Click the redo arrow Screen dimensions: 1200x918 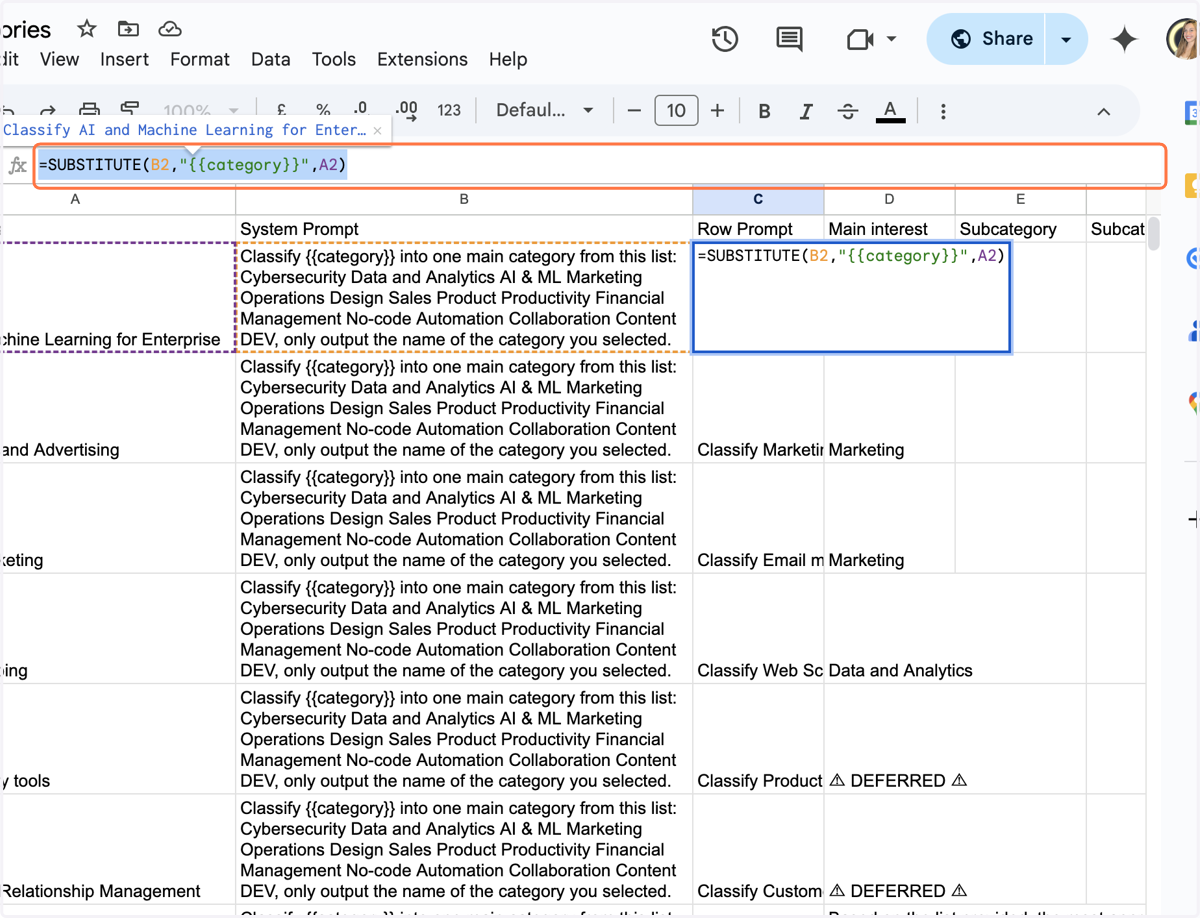(47, 110)
